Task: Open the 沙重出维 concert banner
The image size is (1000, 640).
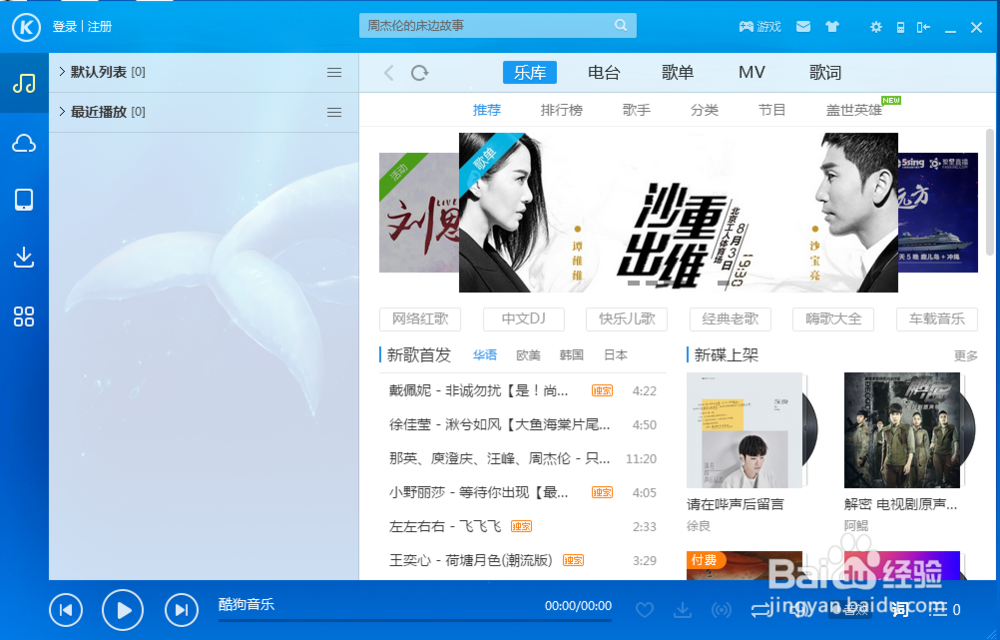Action: pyautogui.click(x=678, y=212)
